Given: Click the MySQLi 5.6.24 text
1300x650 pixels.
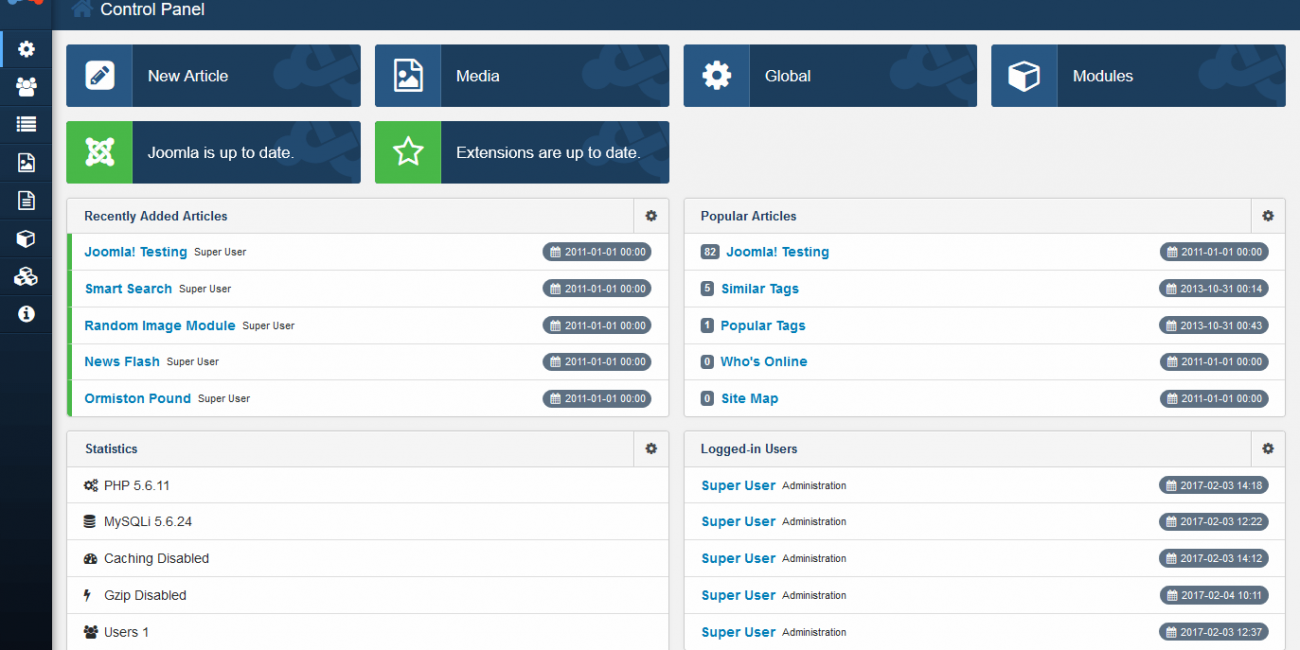Looking at the screenshot, I should 148,522.
